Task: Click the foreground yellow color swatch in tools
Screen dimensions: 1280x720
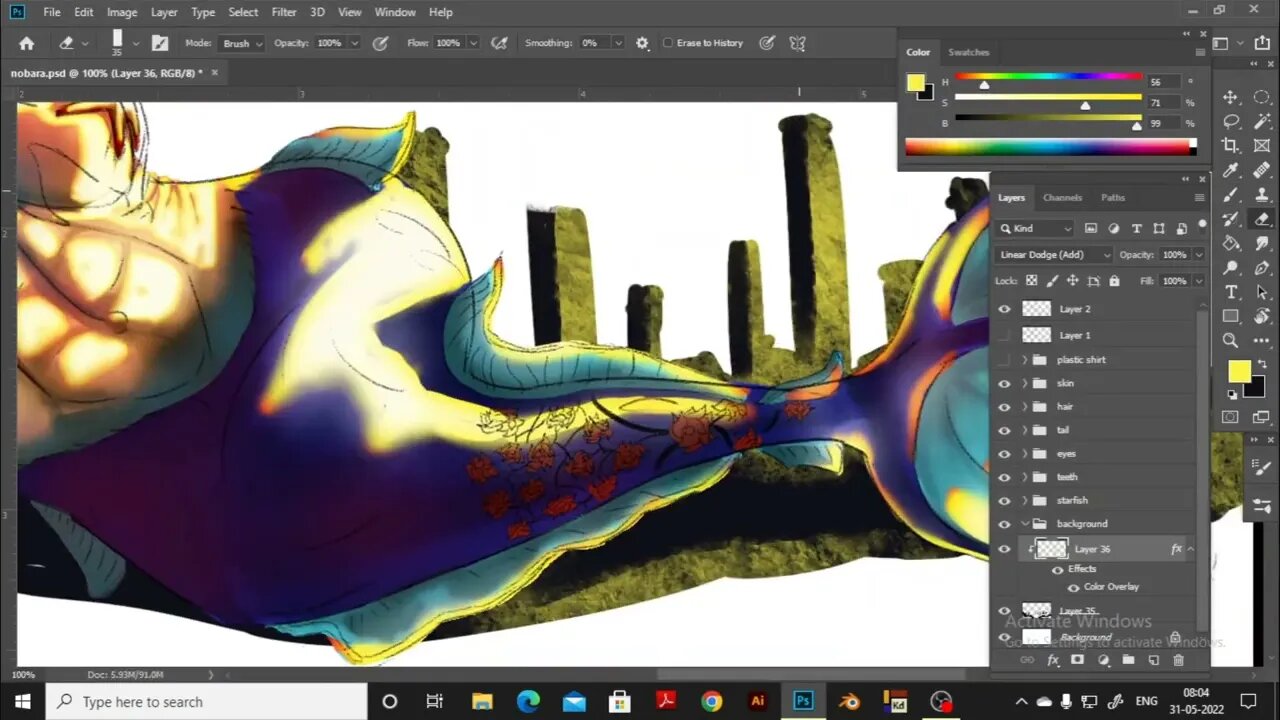Action: coord(1238,372)
